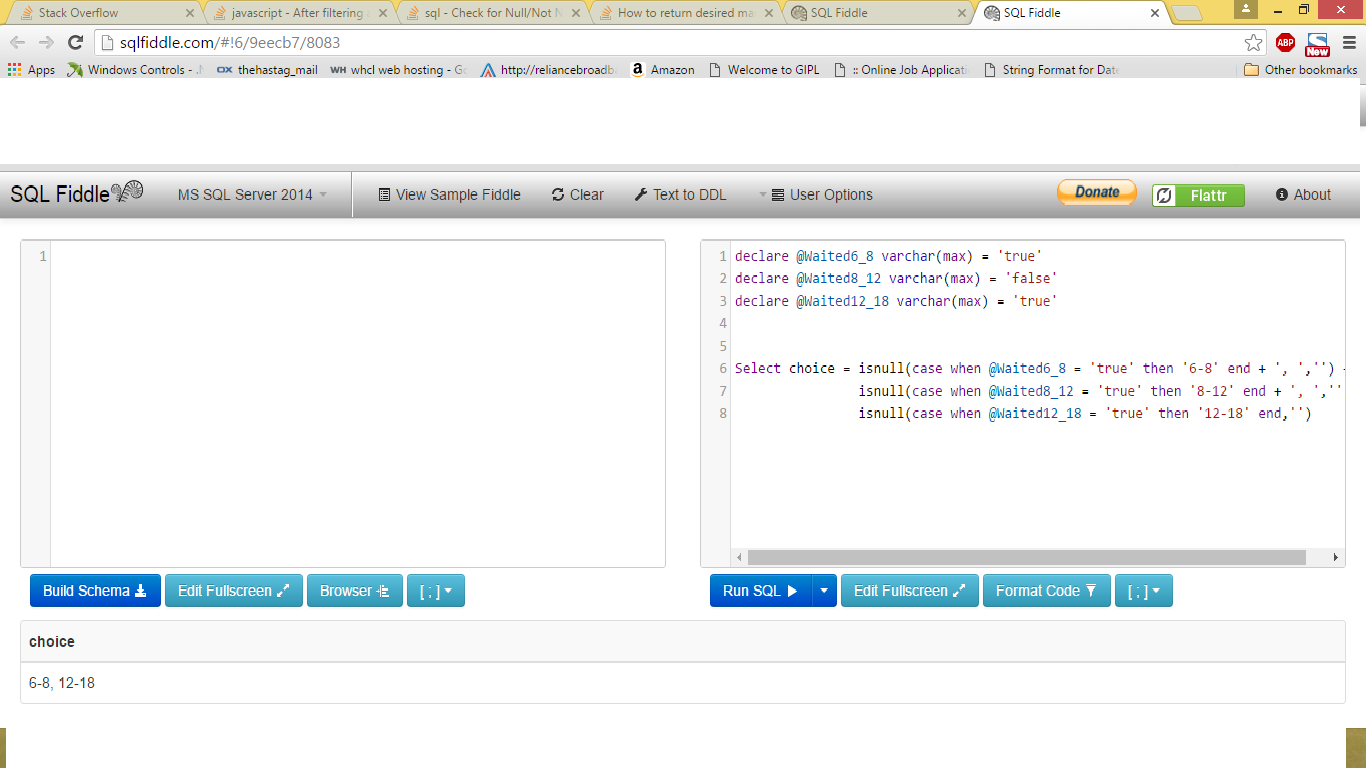This screenshot has width=1366, height=768.
Task: Close the How to return desired tab
Action: (x=770, y=13)
